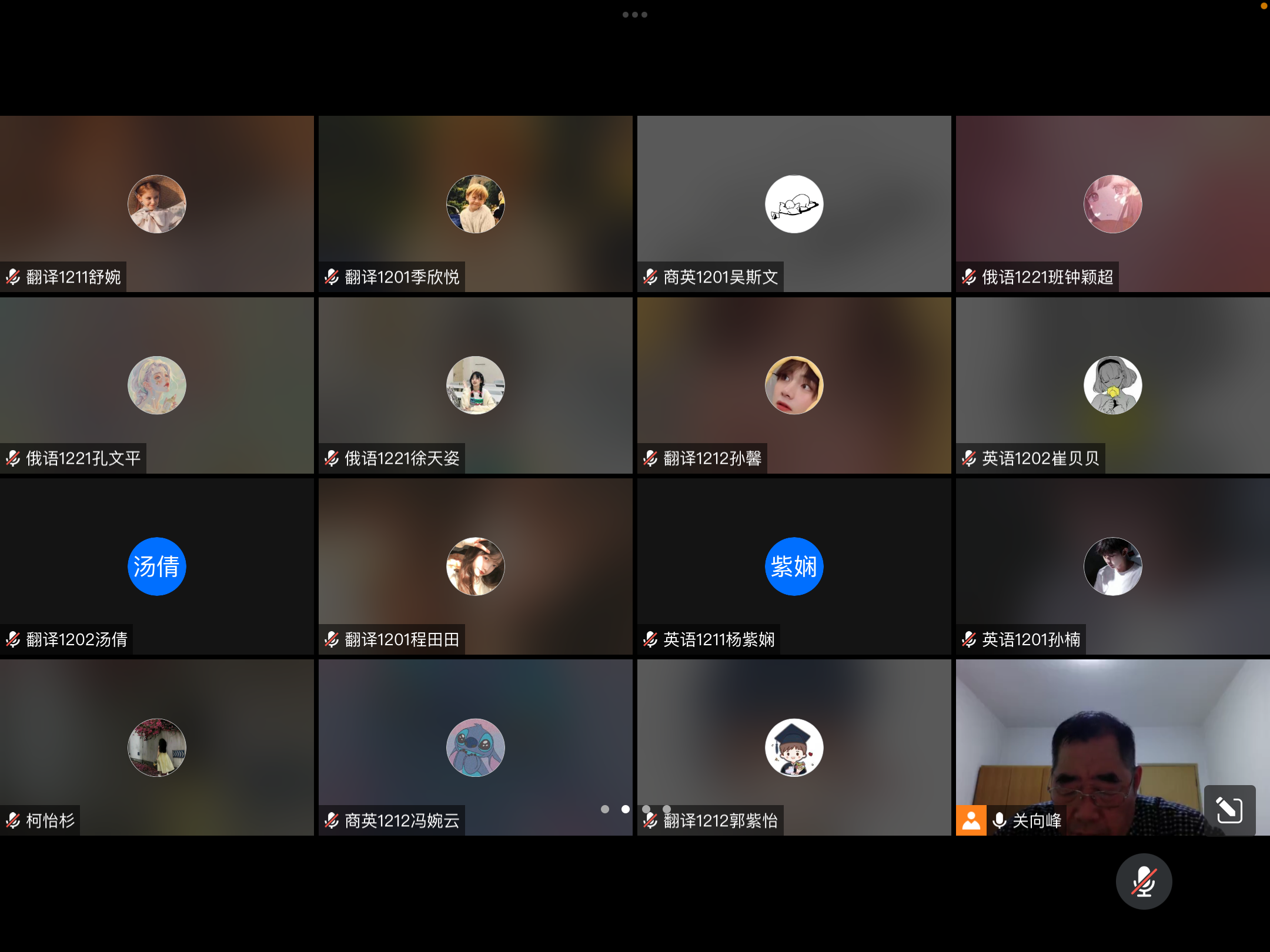Image resolution: width=1270 pixels, height=952 pixels.
Task: Click muted mic icon for 商英1212冯婉云
Action: tap(332, 820)
